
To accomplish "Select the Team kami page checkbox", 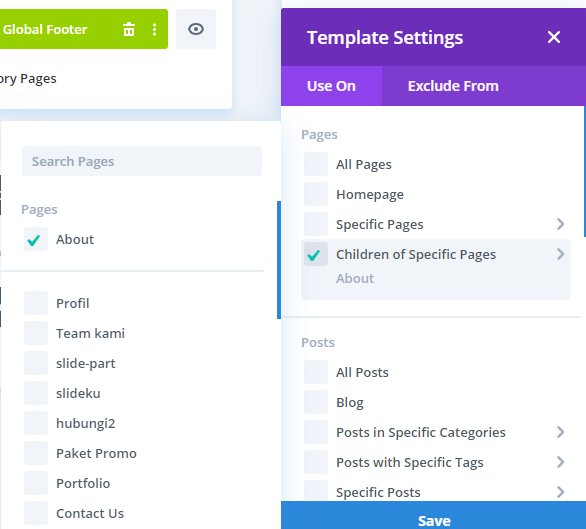I will click(x=36, y=333).
